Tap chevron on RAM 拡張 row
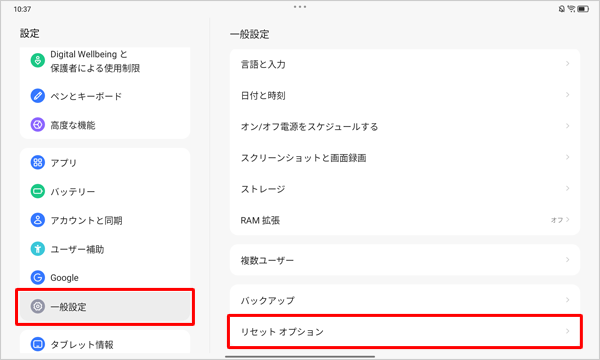Screen dimensions: 600x360 pyautogui.click(x=567, y=219)
